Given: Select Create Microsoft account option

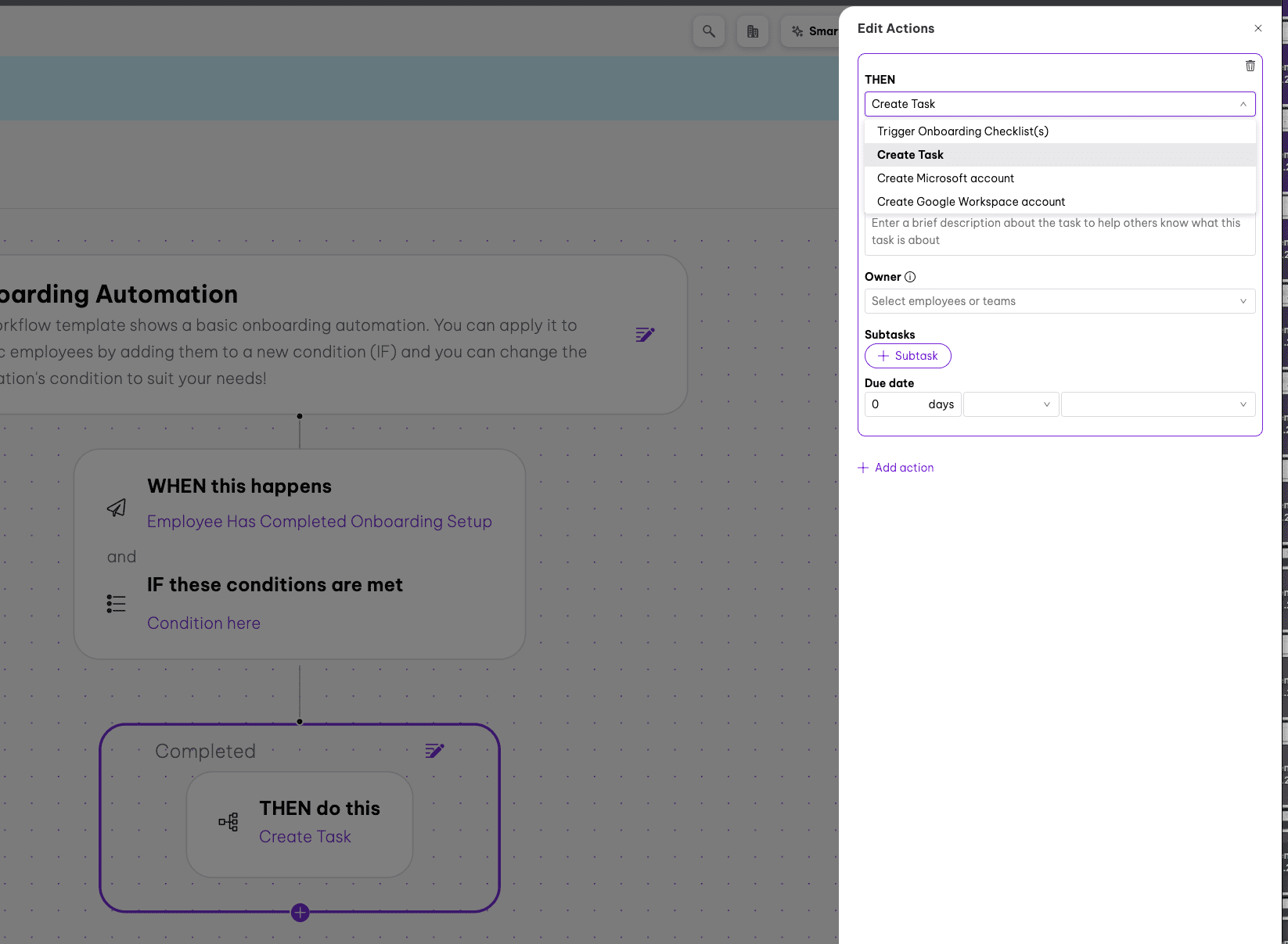Looking at the screenshot, I should coord(1060,178).
